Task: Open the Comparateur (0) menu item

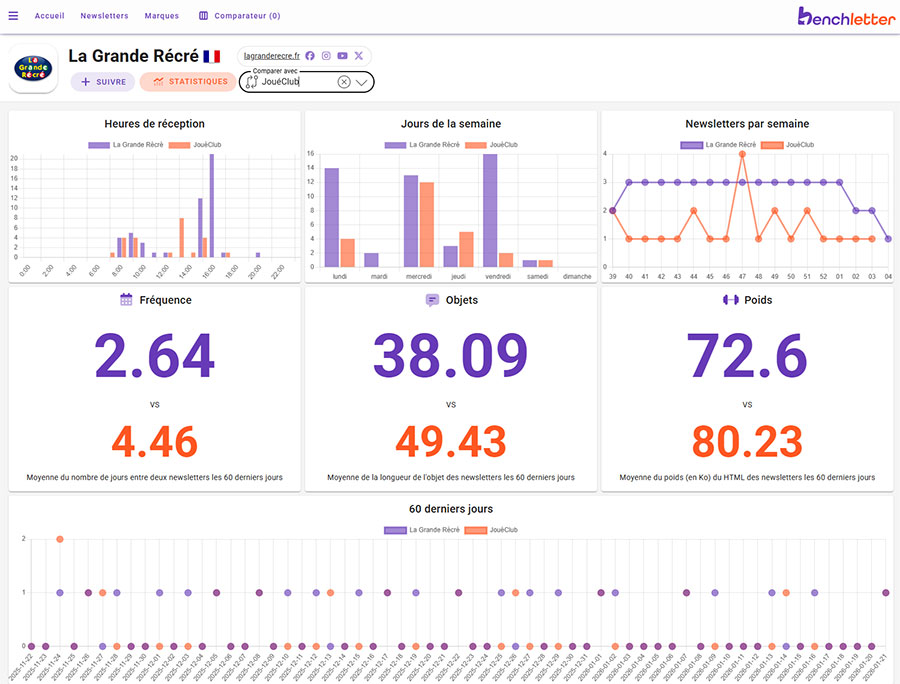Action: [239, 16]
